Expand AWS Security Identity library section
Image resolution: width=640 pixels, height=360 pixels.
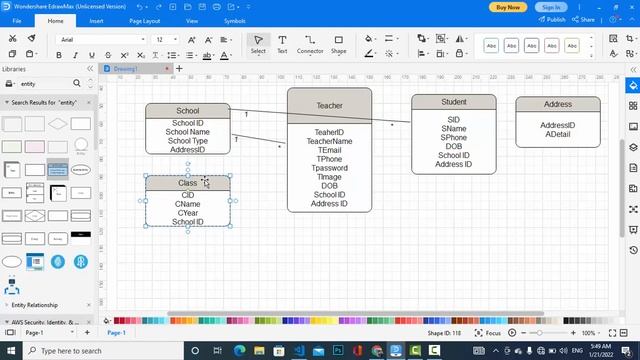tap(7, 322)
